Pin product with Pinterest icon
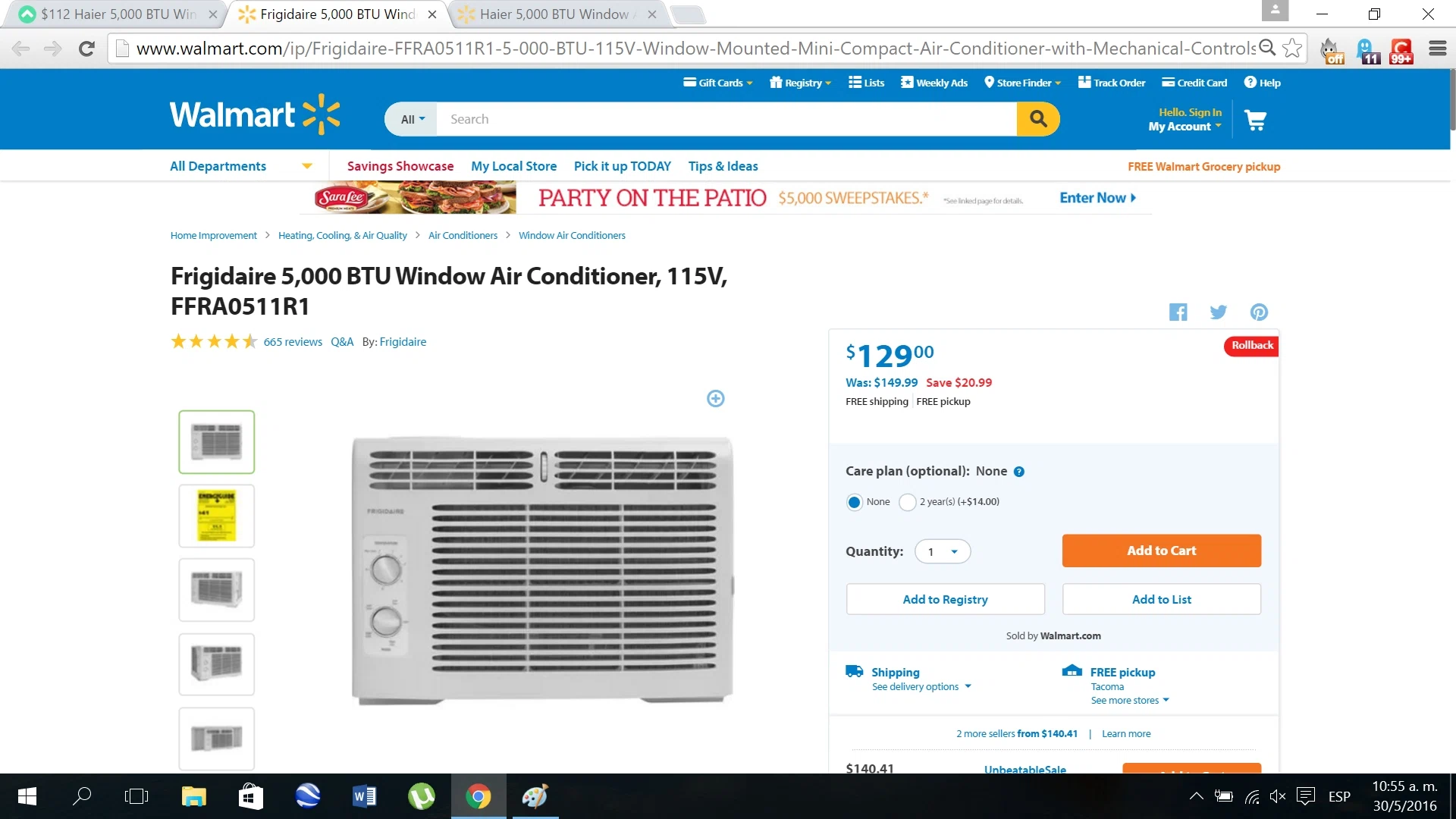 (x=1259, y=312)
